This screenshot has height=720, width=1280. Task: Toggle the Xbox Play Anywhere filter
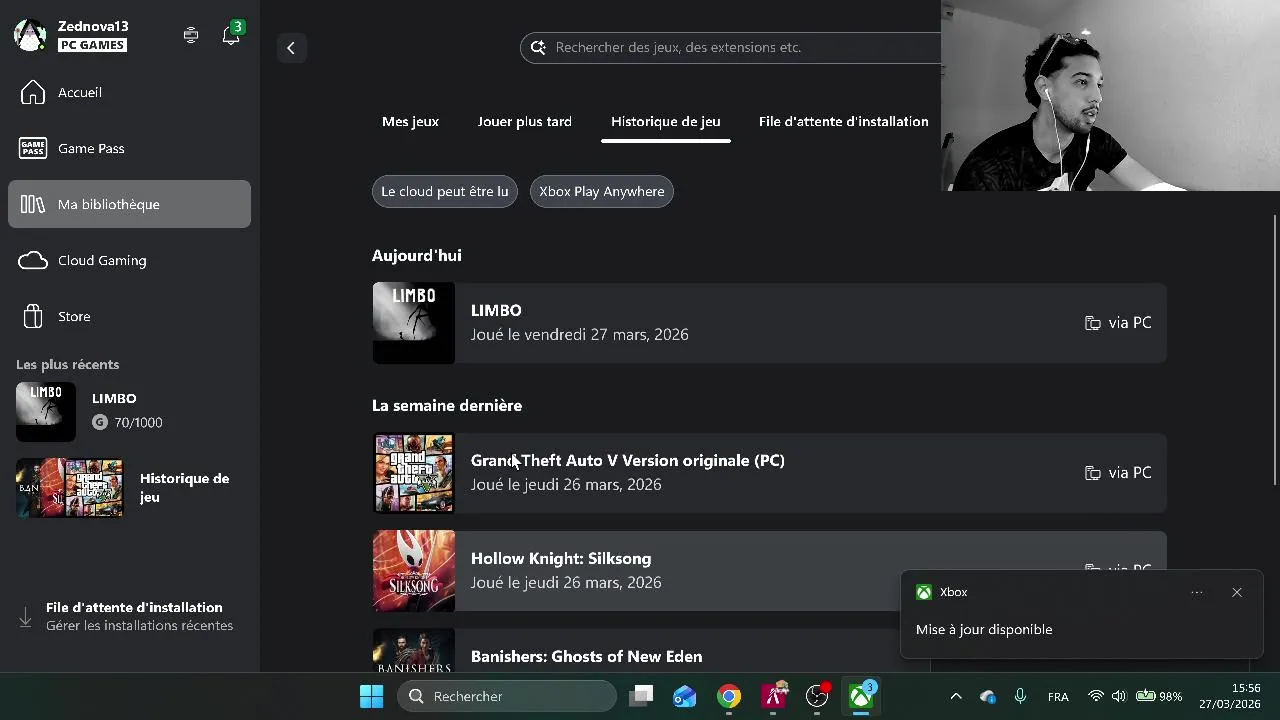[602, 191]
